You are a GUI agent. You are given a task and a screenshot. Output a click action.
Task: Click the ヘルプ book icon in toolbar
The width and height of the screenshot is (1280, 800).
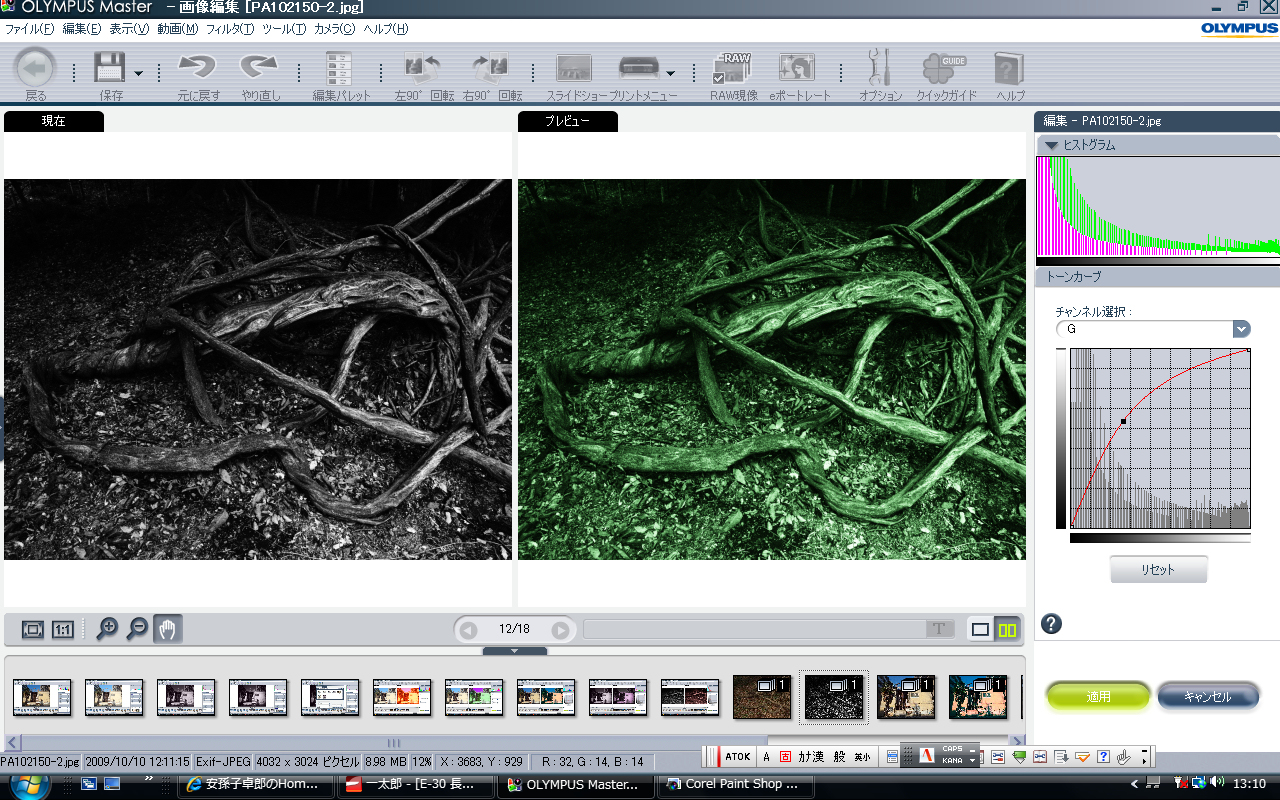tap(1008, 68)
